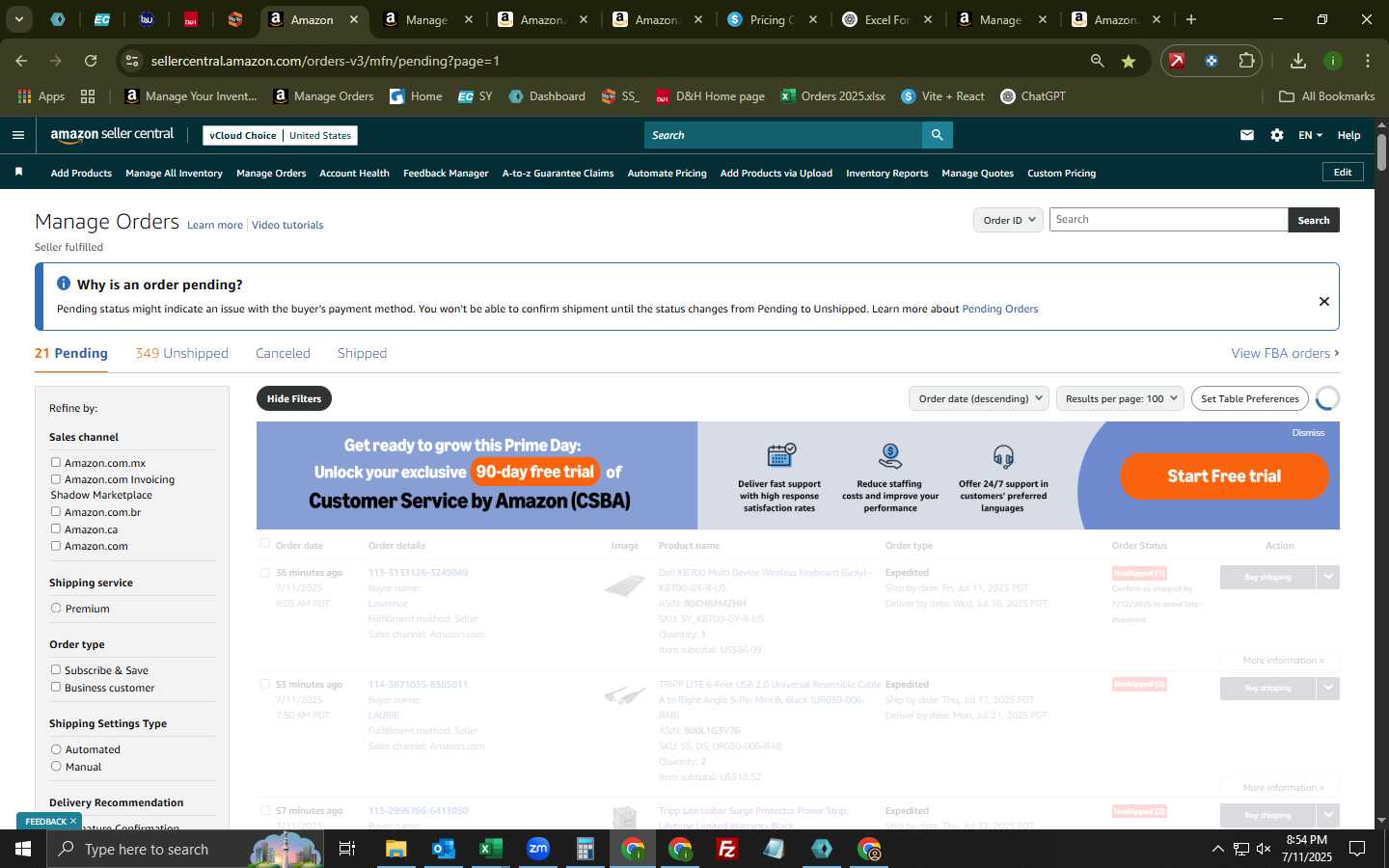Open Chrome three-dot menu
The width and height of the screenshot is (1389, 868).
(1368, 61)
